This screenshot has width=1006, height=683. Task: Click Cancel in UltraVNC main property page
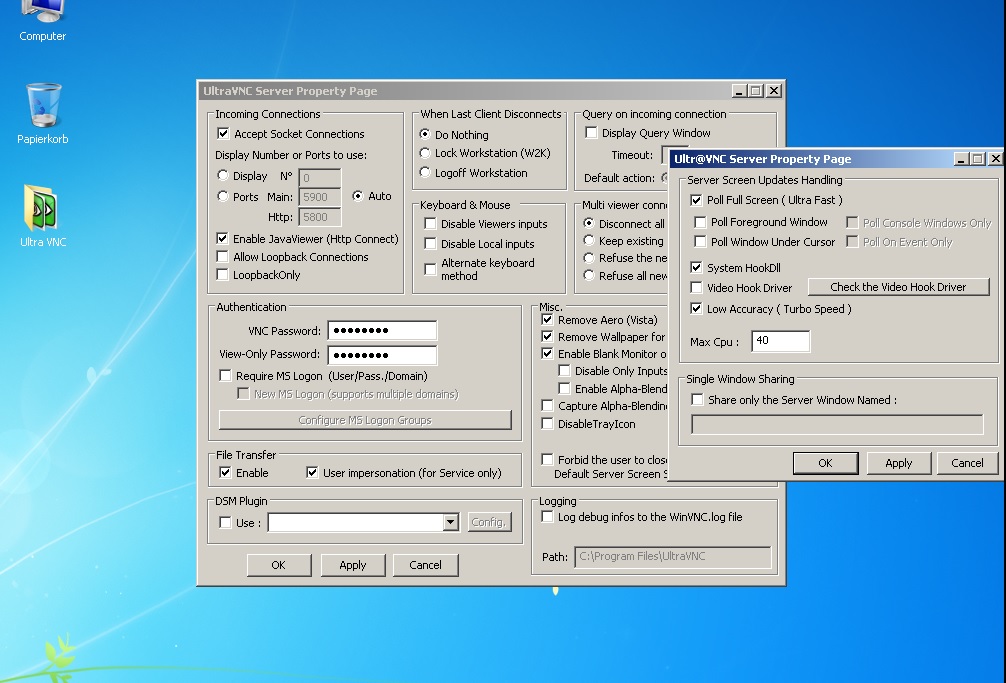coord(425,565)
